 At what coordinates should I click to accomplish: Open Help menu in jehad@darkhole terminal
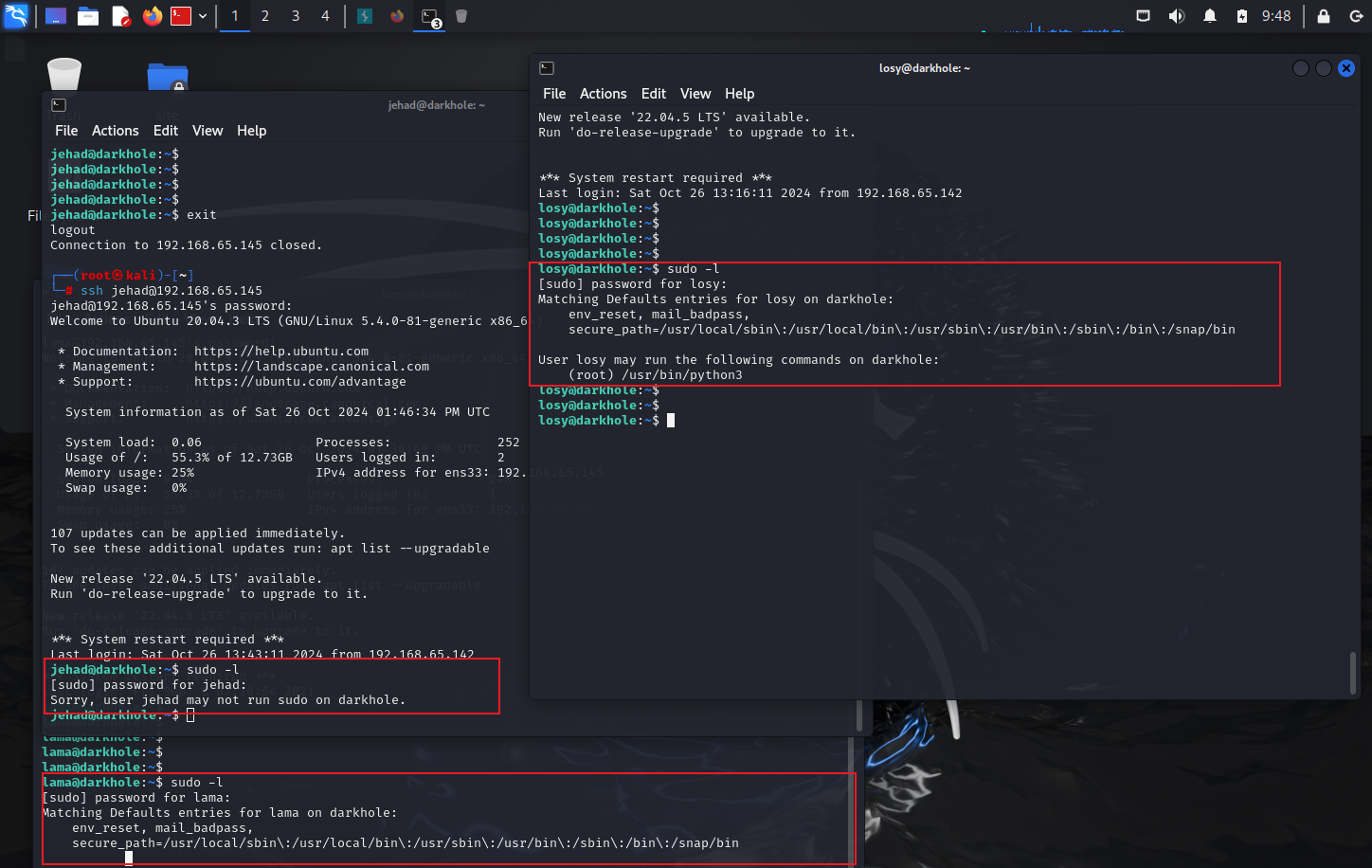click(252, 131)
